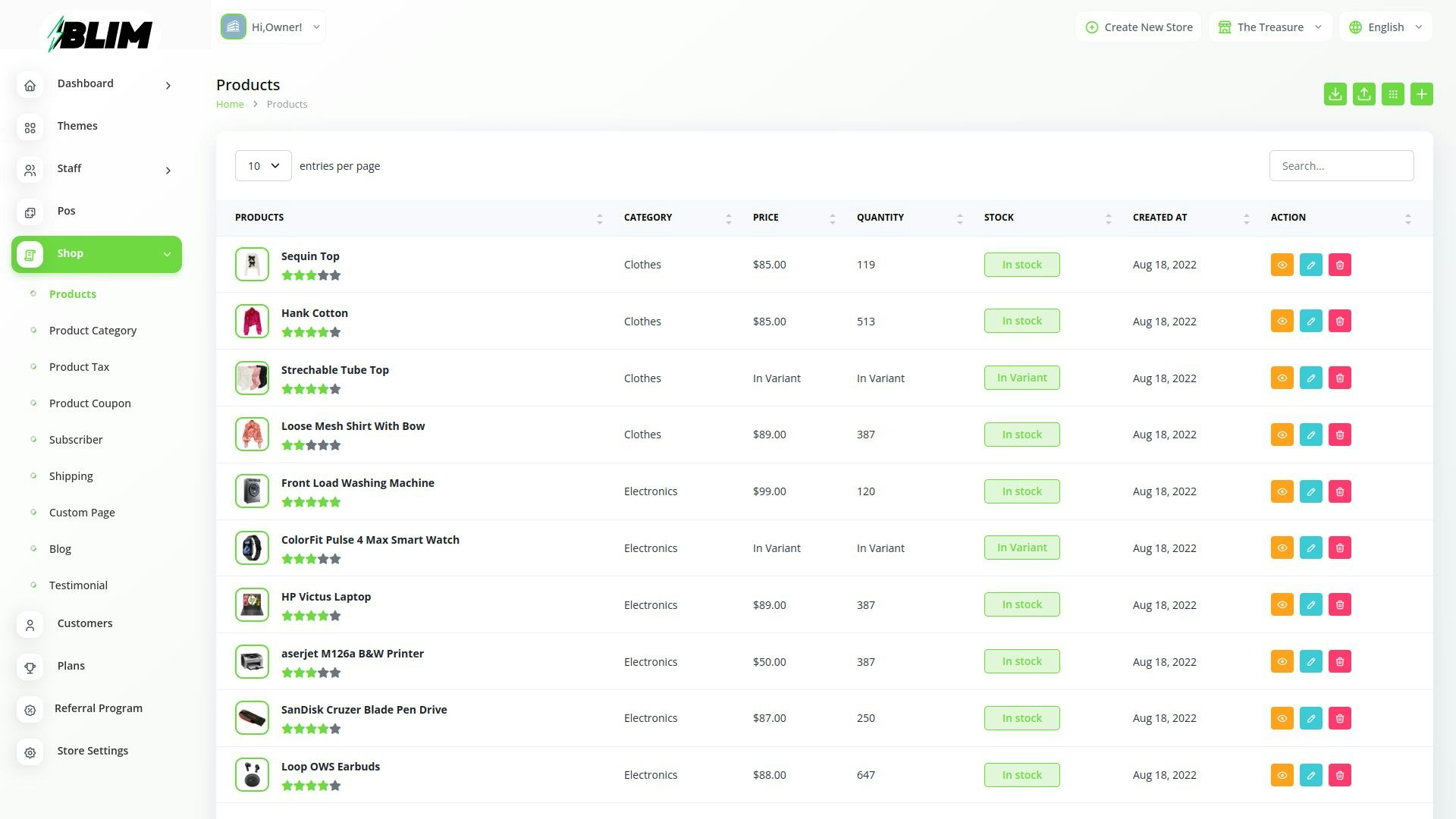
Task: Select the Themes icon in the sidebar
Action: tap(30, 127)
